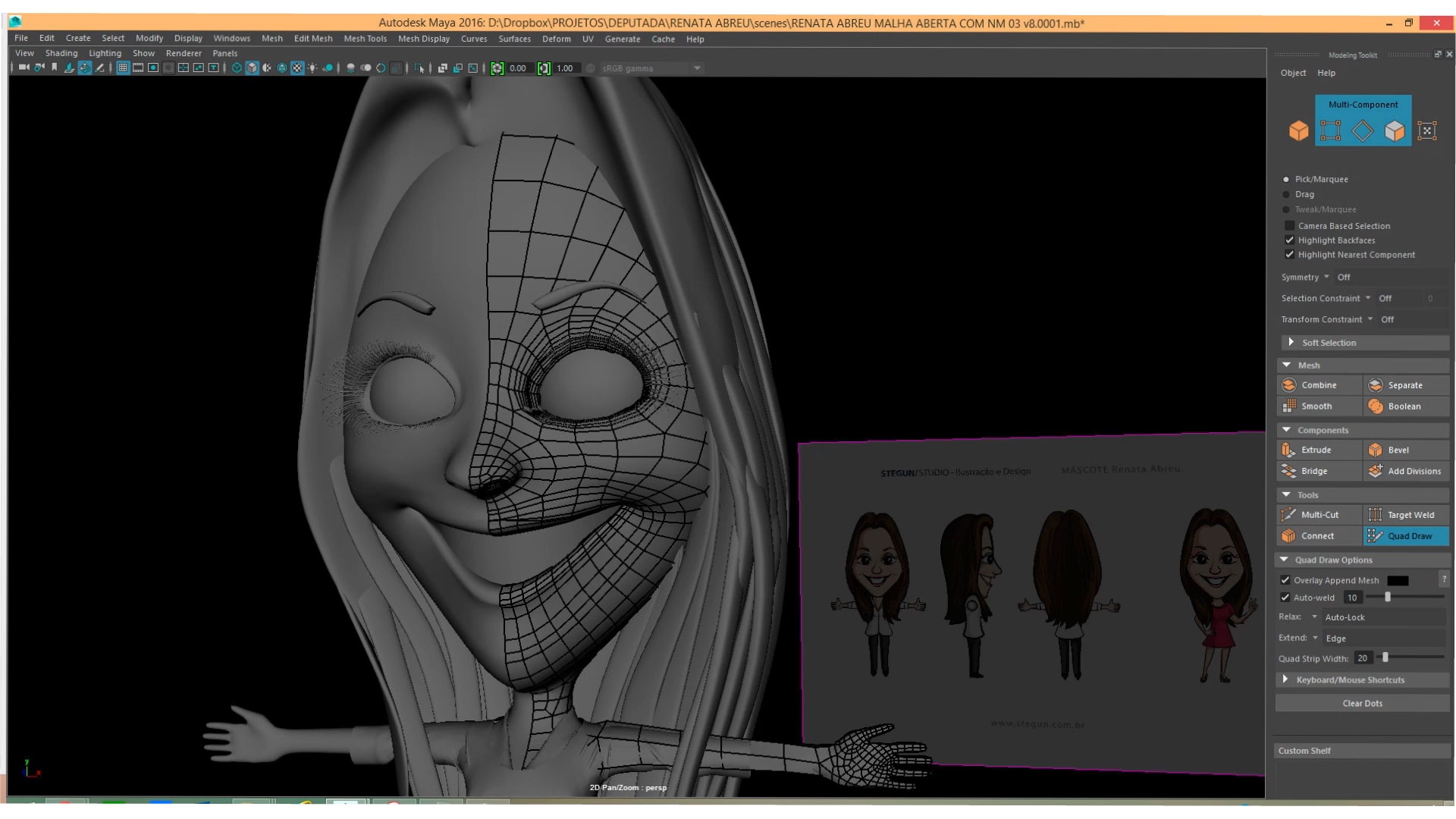Toggle the viewport grid icon
This screenshot has width=1456, height=819.
coord(122,68)
